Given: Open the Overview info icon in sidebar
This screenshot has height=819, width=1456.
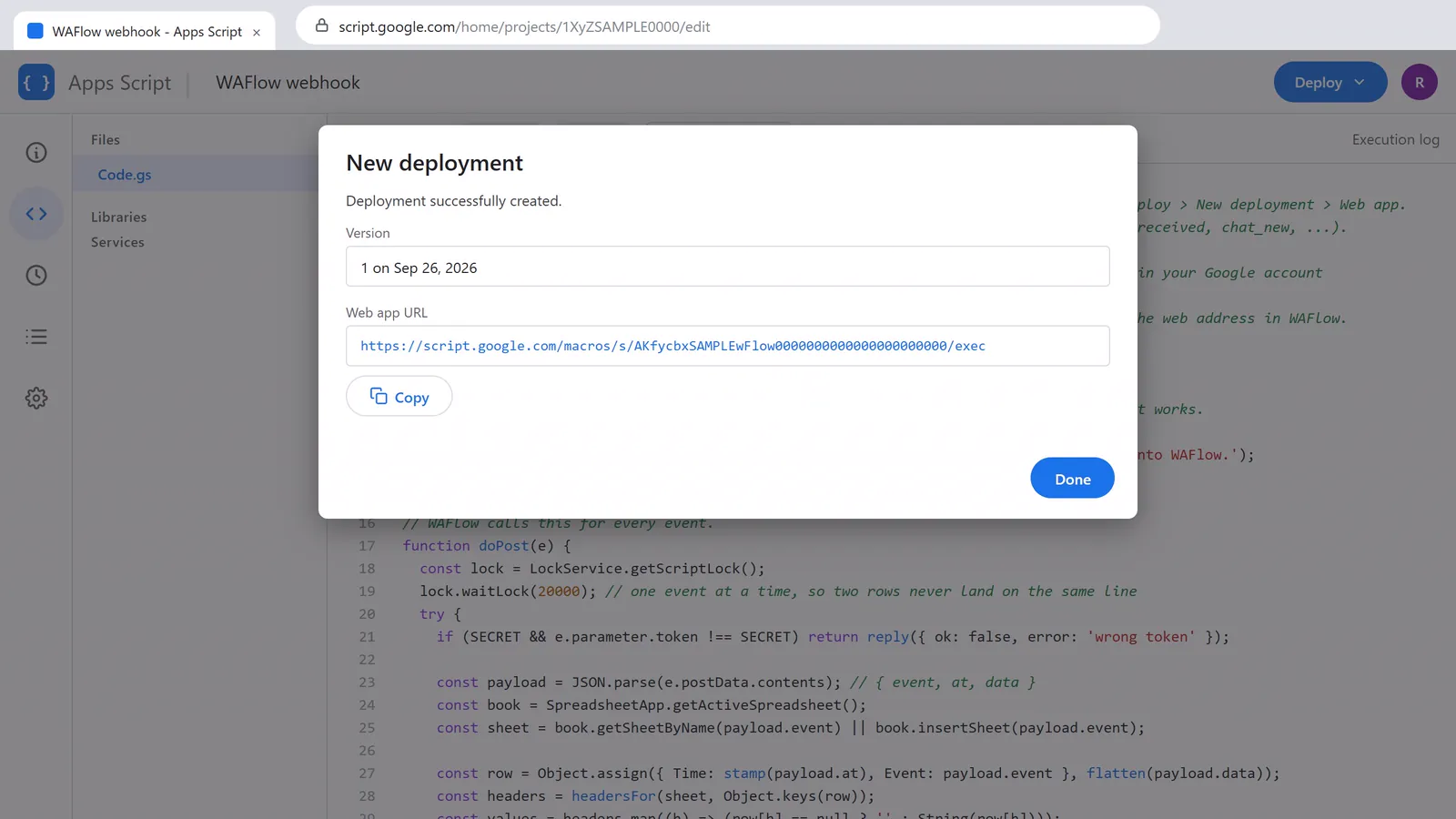Looking at the screenshot, I should click(x=36, y=152).
